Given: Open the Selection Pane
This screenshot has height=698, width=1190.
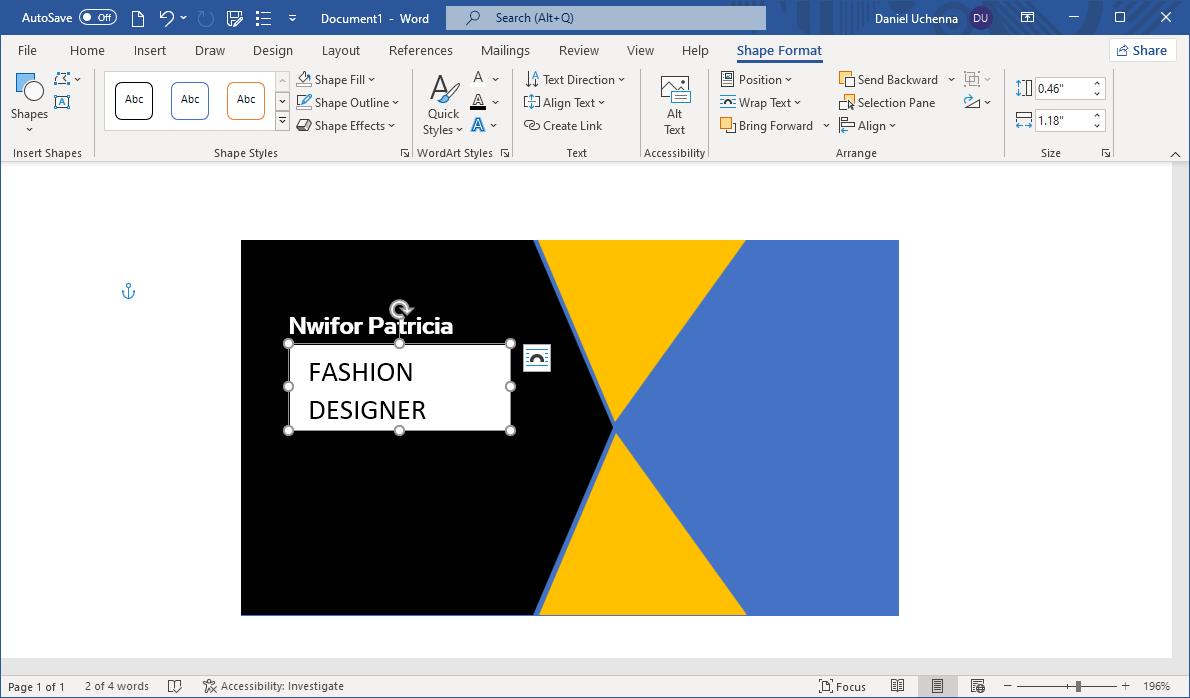Looking at the screenshot, I should tap(887, 103).
